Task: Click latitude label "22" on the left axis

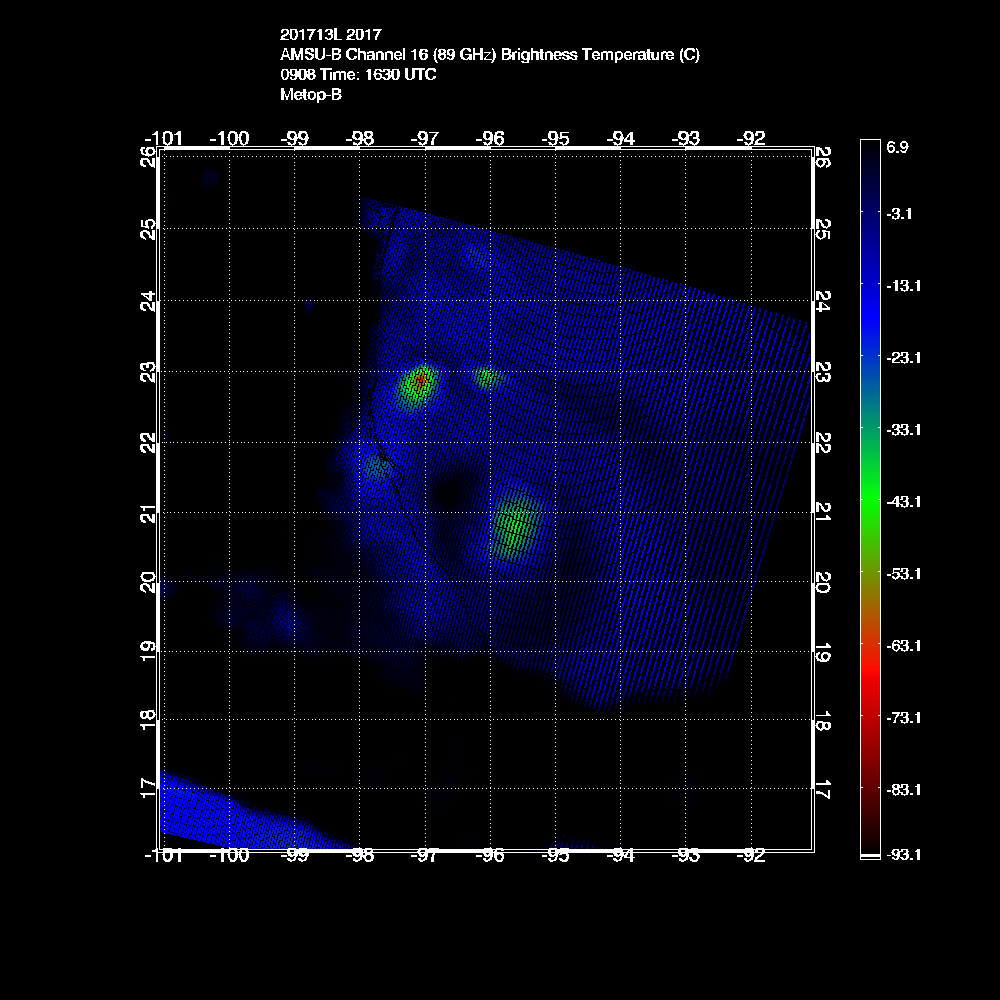Action: click(147, 443)
